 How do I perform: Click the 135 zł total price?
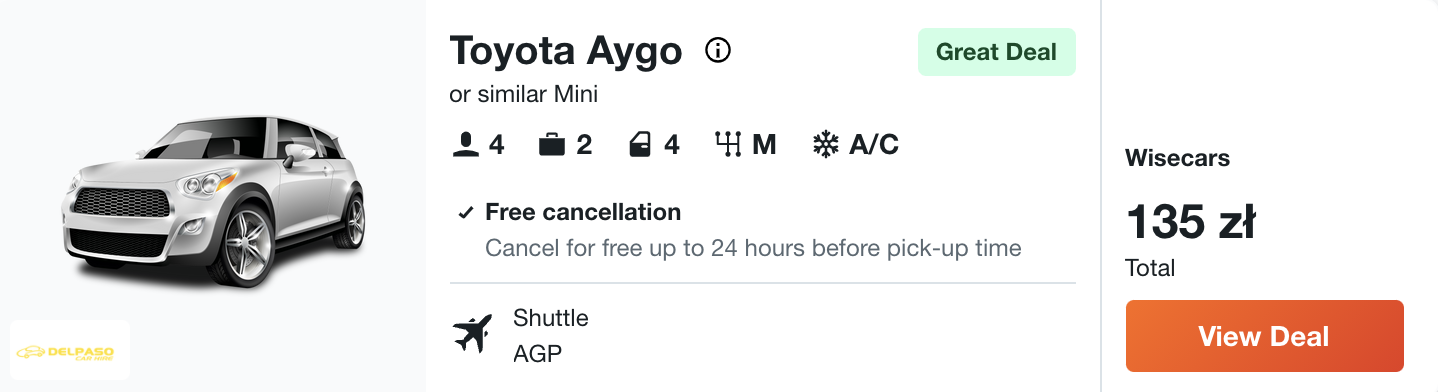[1190, 222]
